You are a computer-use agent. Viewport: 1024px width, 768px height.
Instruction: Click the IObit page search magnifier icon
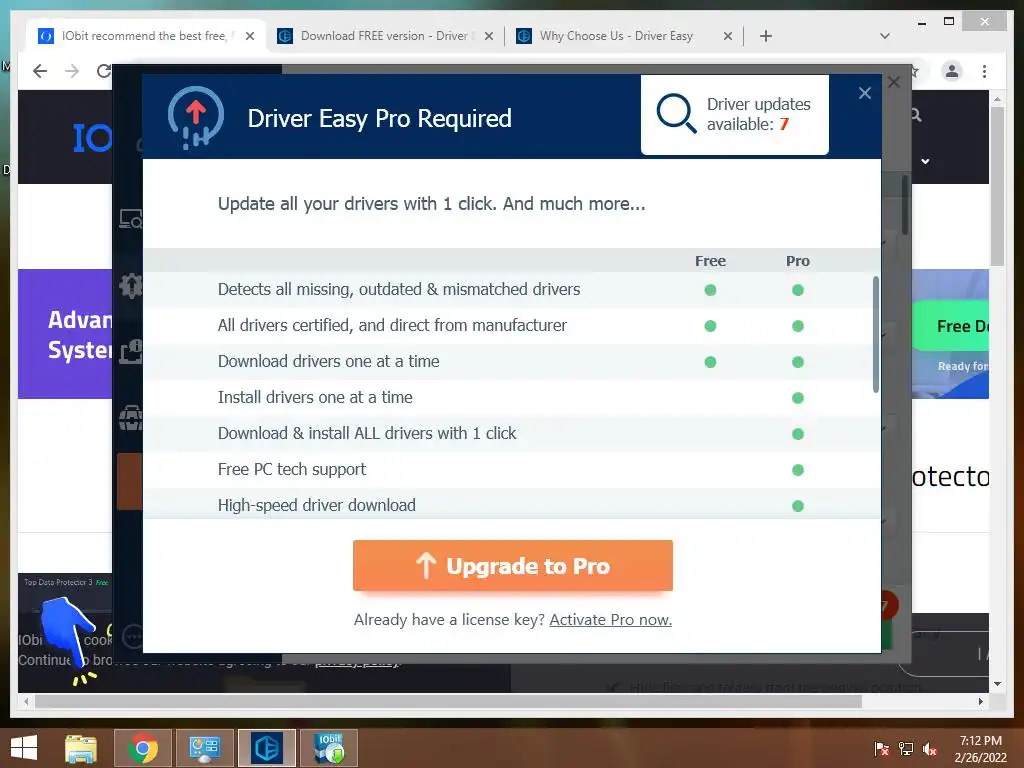pos(916,116)
